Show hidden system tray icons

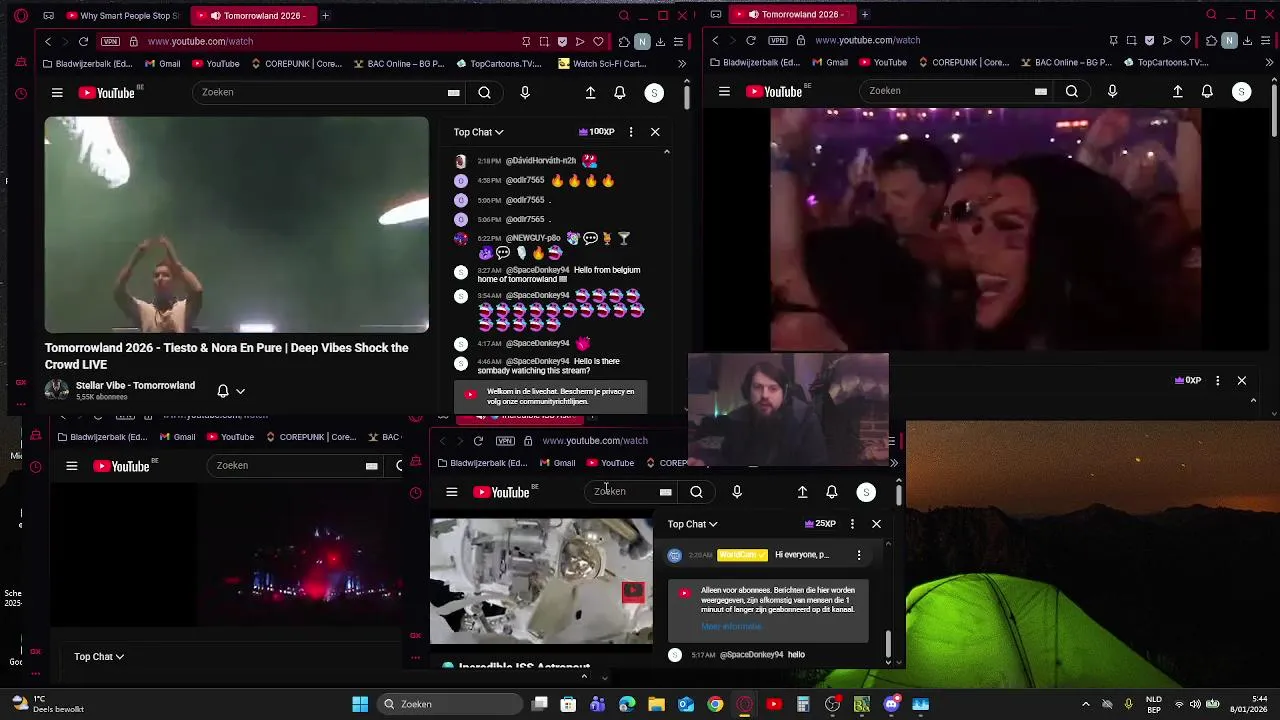pos(1086,704)
